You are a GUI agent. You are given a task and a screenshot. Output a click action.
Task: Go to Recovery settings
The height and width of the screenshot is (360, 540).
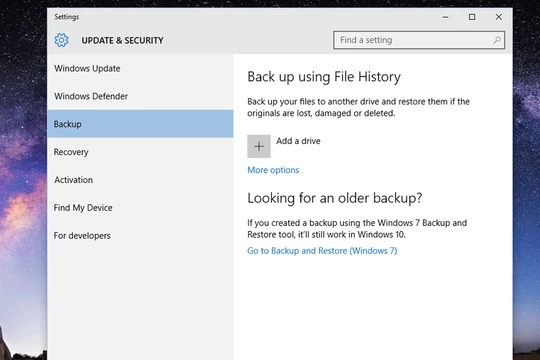pos(140,152)
